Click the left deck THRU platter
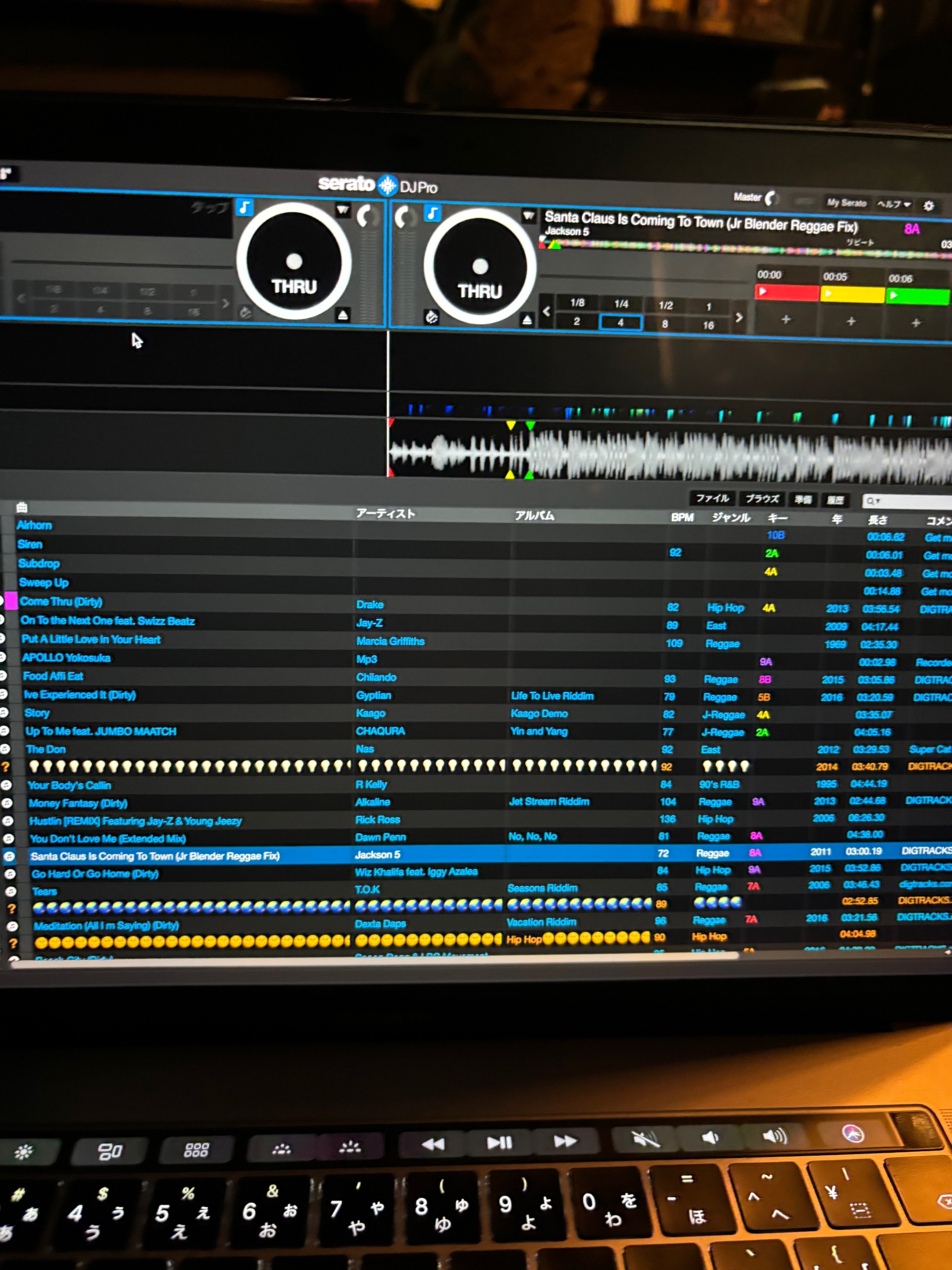 [294, 261]
